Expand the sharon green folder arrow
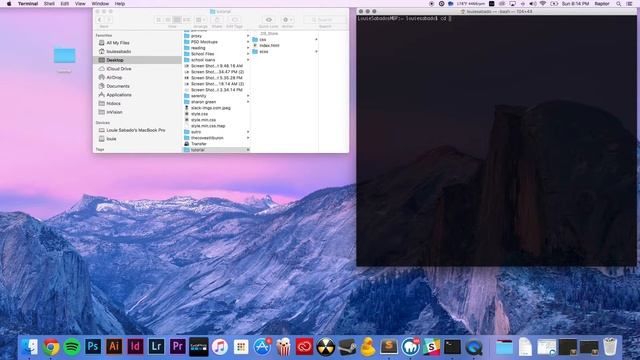The image size is (640, 360). click(x=248, y=102)
